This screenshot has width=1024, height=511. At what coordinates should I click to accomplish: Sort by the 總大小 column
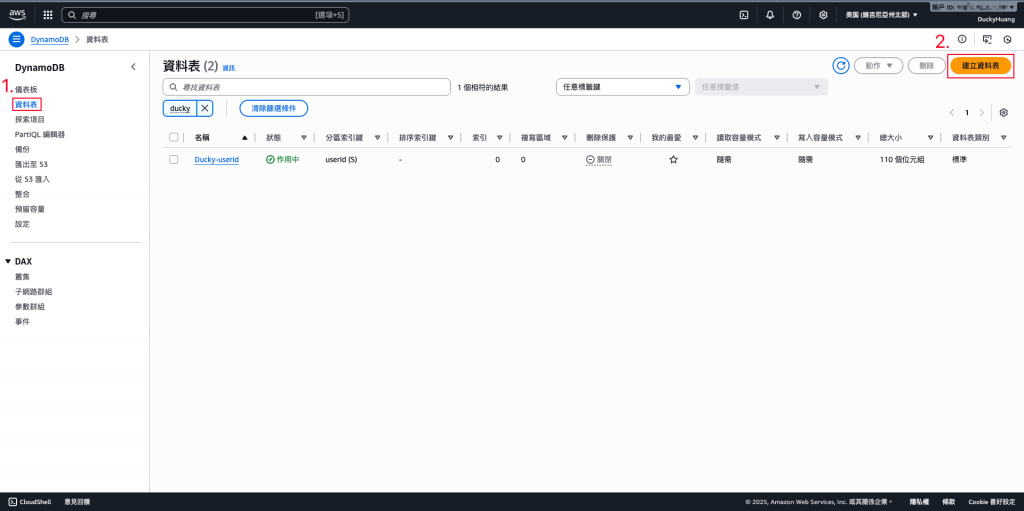[891, 138]
